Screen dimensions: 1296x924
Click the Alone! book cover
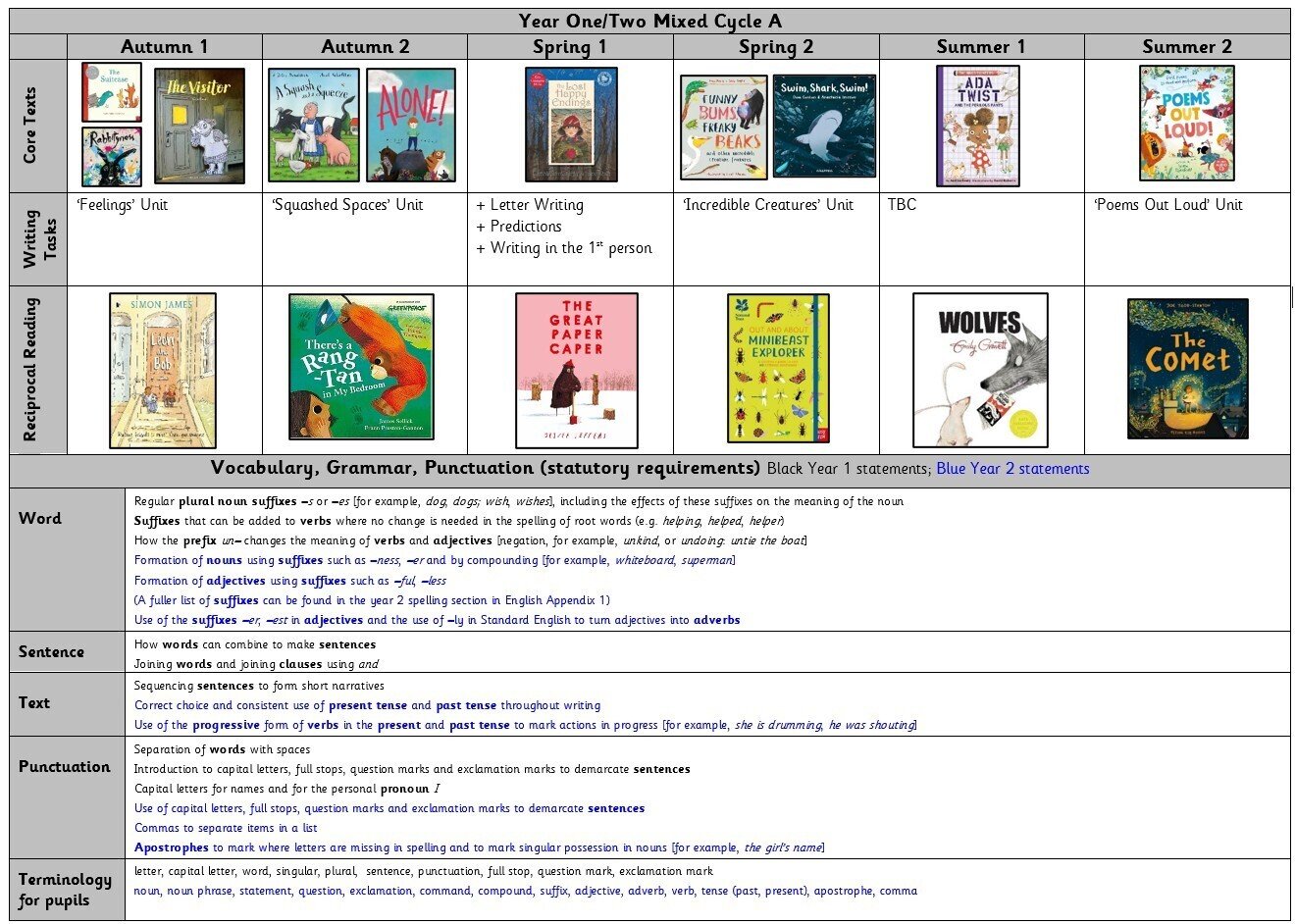(x=411, y=126)
